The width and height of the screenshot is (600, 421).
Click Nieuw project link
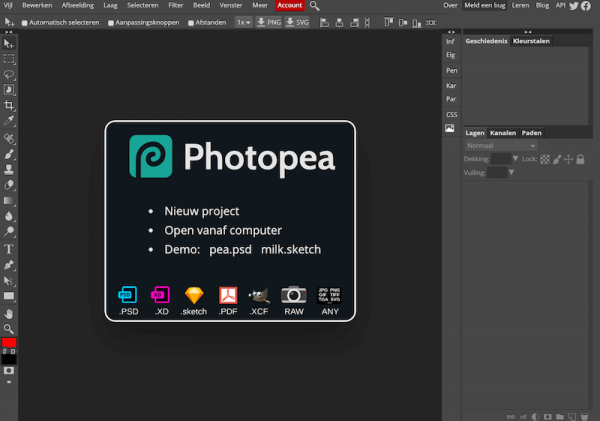(x=202, y=211)
